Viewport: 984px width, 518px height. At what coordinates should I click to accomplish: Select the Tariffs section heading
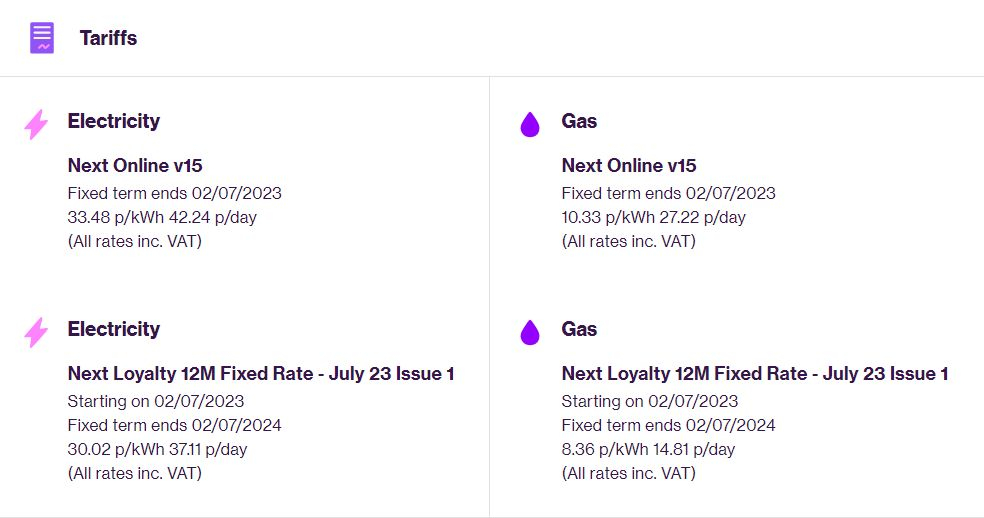point(108,38)
